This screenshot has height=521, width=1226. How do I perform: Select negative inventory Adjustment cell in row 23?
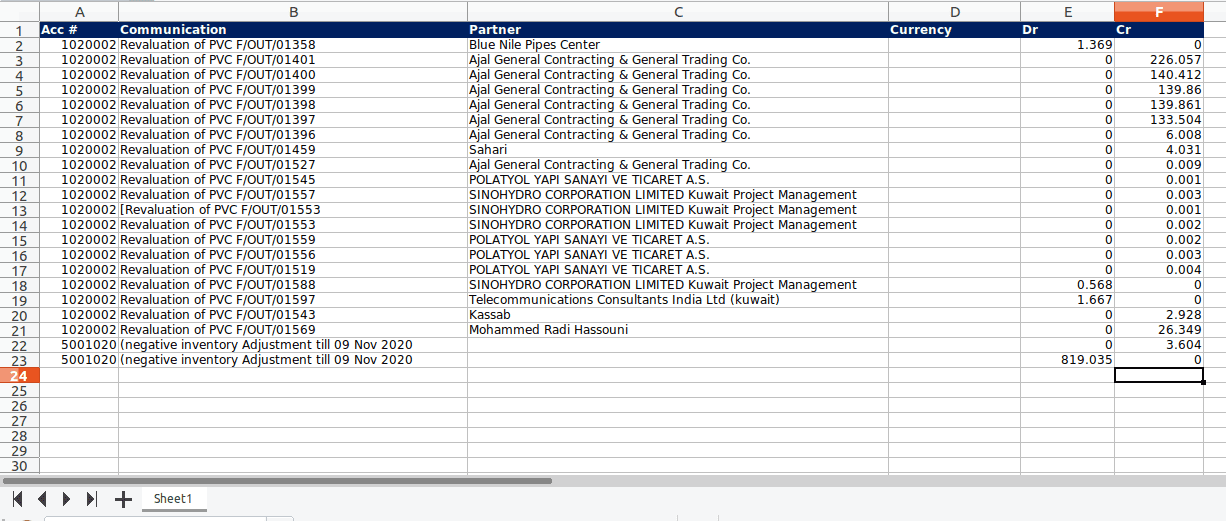(x=293, y=360)
